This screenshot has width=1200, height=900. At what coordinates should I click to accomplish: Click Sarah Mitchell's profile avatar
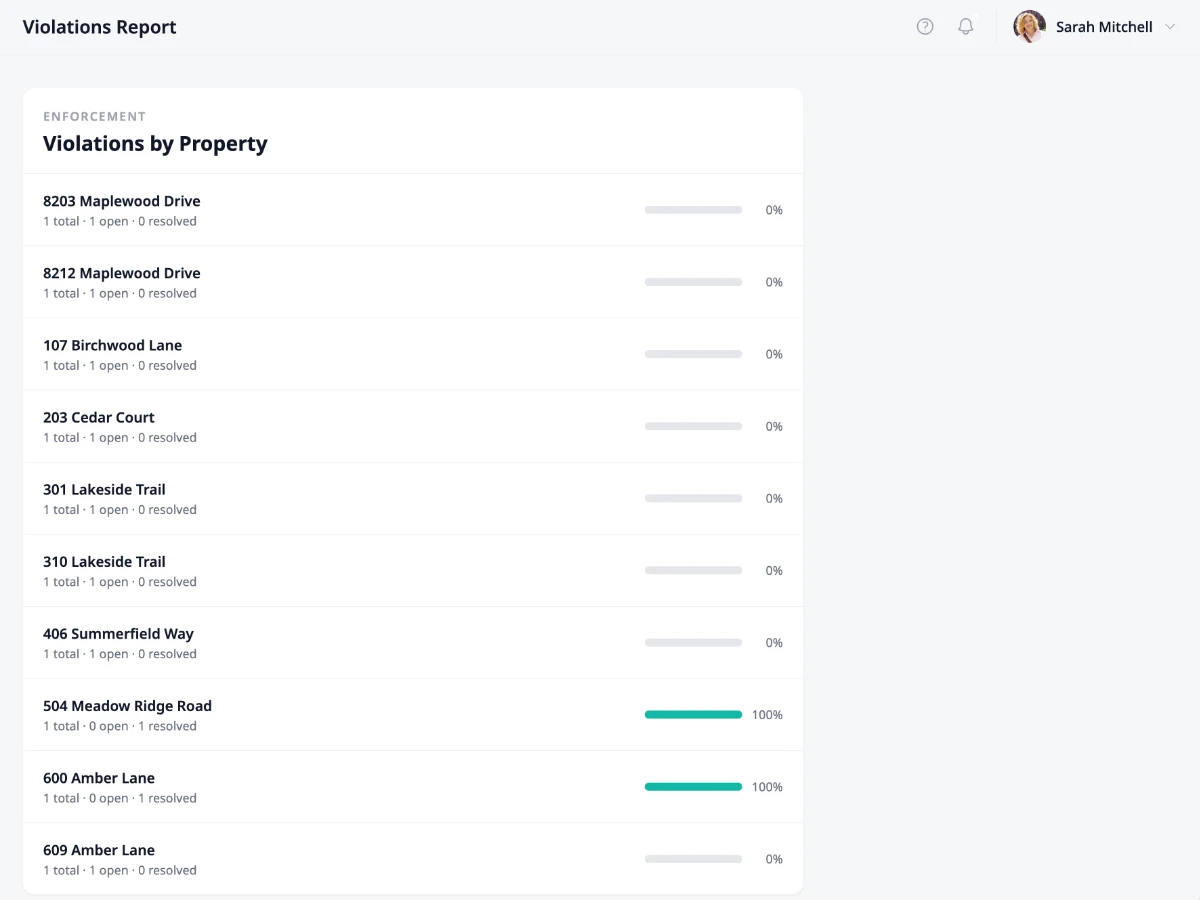point(1028,26)
